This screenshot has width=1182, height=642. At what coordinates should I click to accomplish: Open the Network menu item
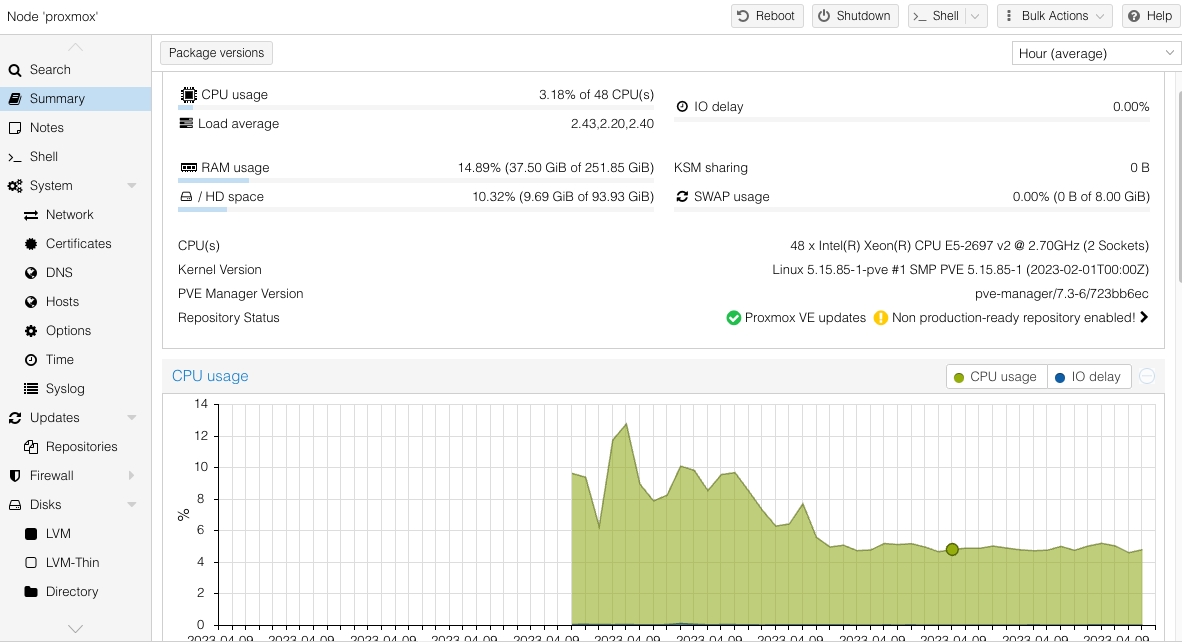[x=75, y=215]
